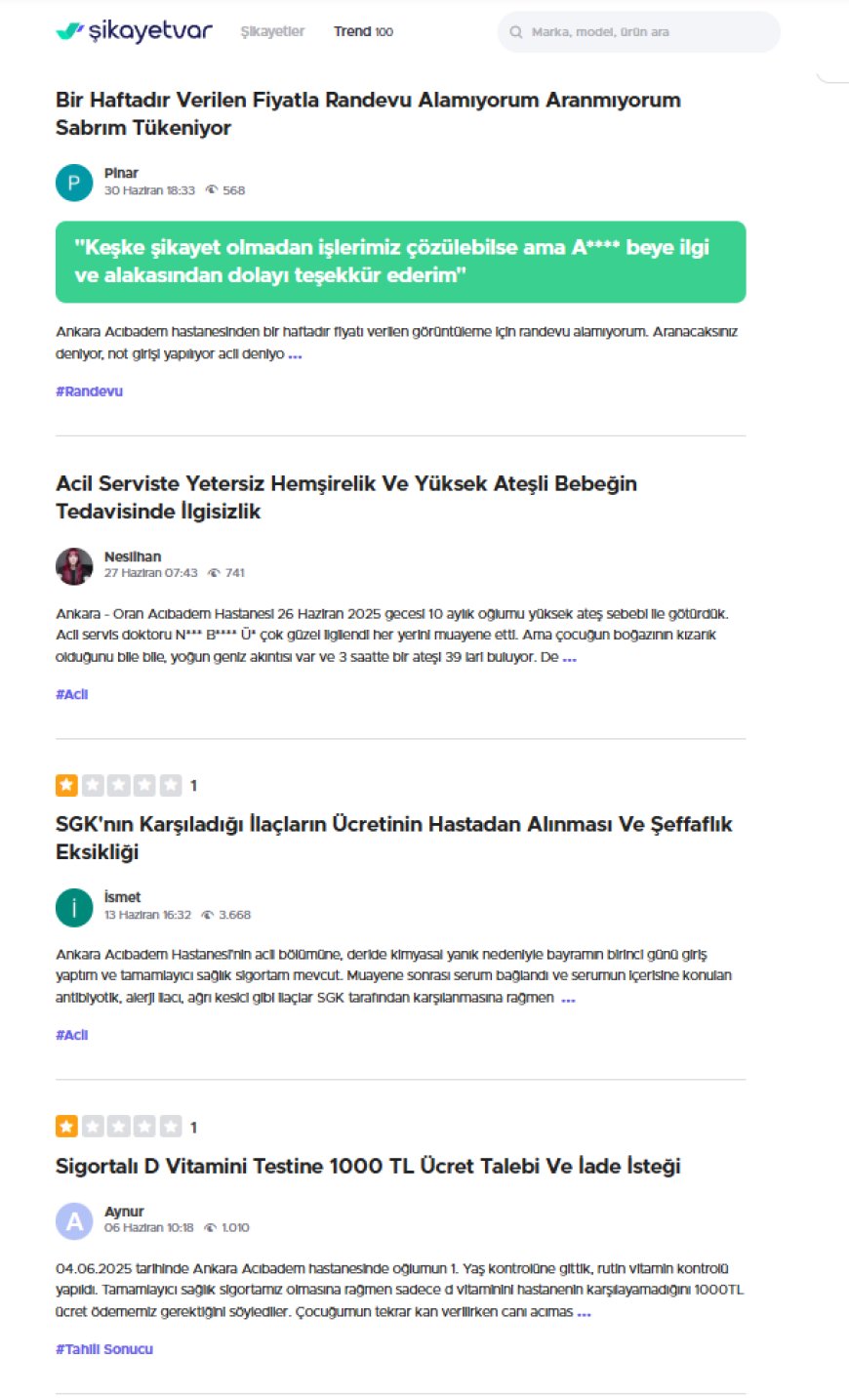
Task: Open the #Tahlil Sonucu hashtag link
Action: 104,1349
